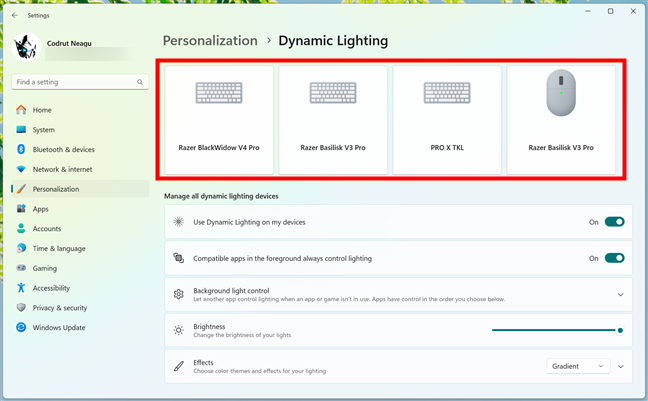Toggle Use Dynamic Lighting on my devices
This screenshot has width=648, height=401.
pos(614,222)
